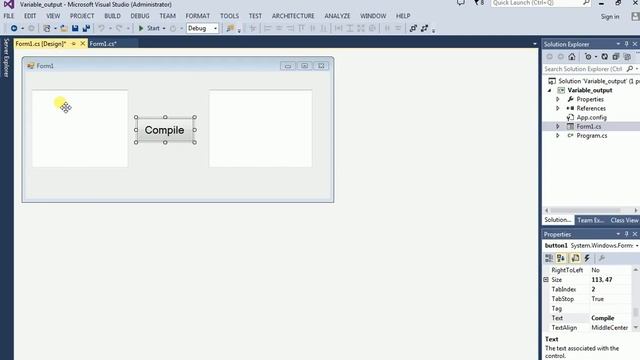Expand the References node
The width and height of the screenshot is (640, 360).
pyautogui.click(x=558, y=108)
